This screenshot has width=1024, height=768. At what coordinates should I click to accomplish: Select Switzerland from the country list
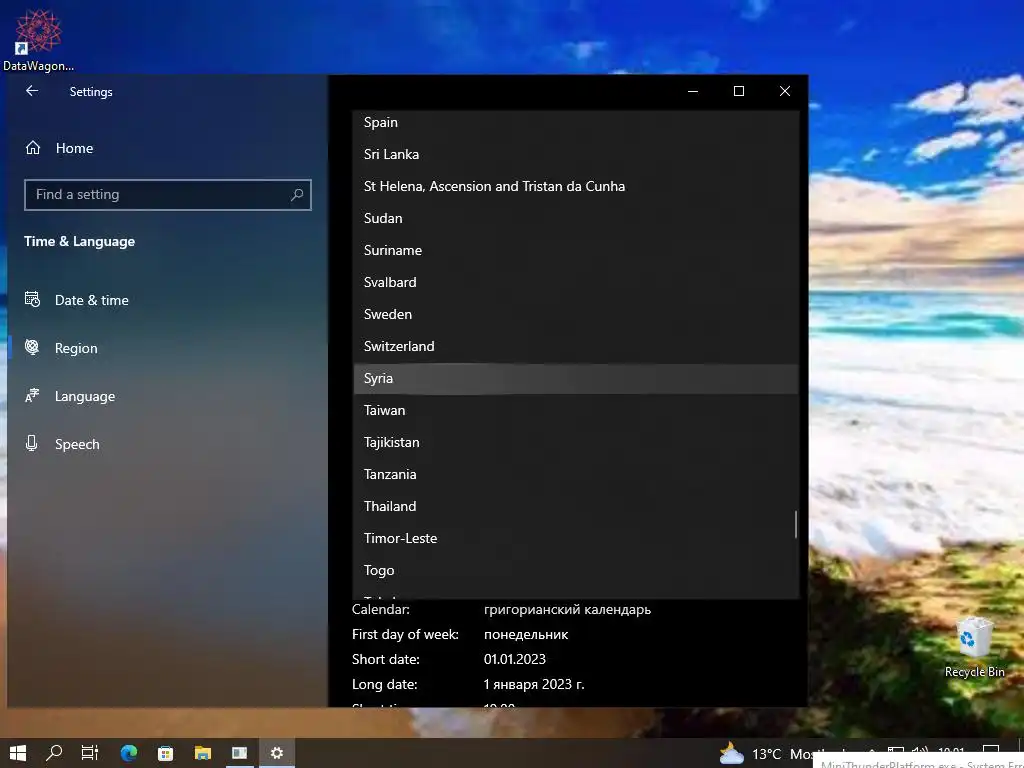tap(575, 346)
